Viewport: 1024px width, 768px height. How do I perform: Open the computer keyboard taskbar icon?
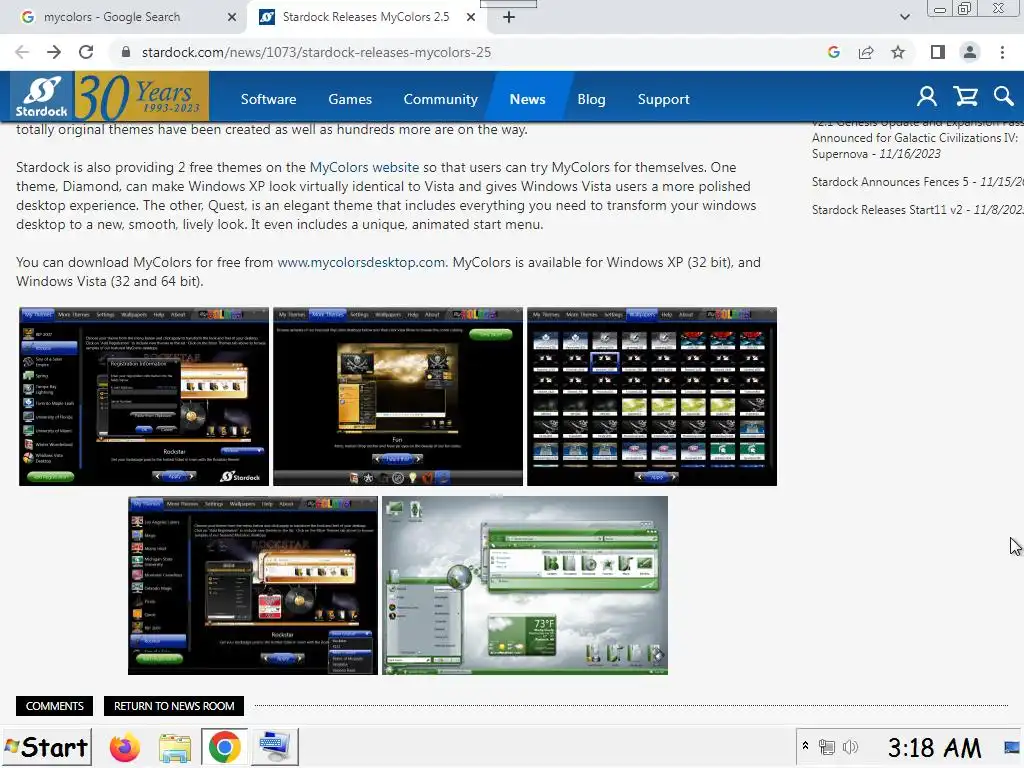[274, 747]
